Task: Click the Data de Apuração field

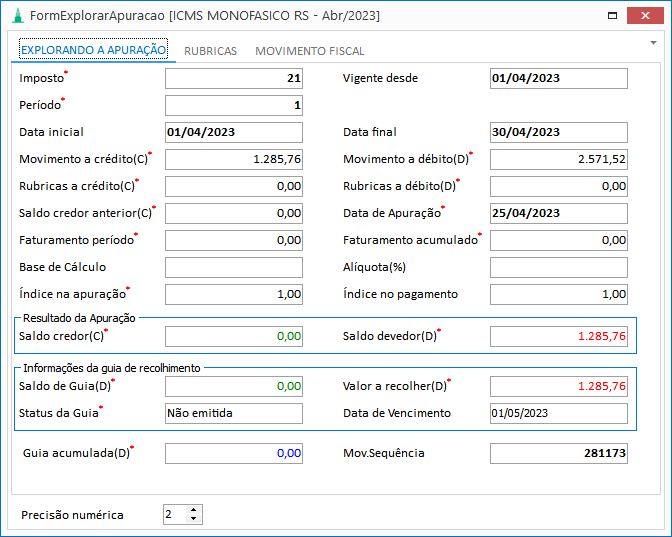Action: click(558, 213)
